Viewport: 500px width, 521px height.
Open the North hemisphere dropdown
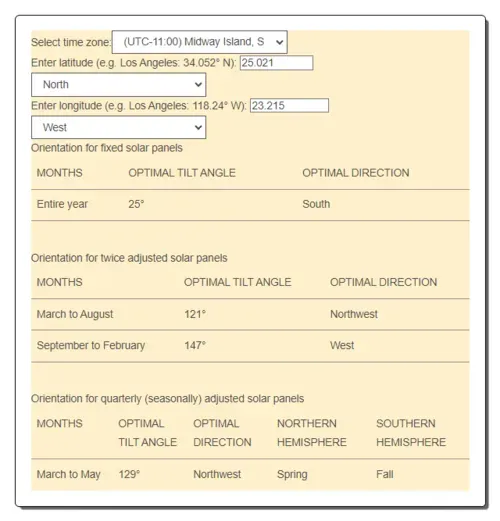(x=119, y=85)
